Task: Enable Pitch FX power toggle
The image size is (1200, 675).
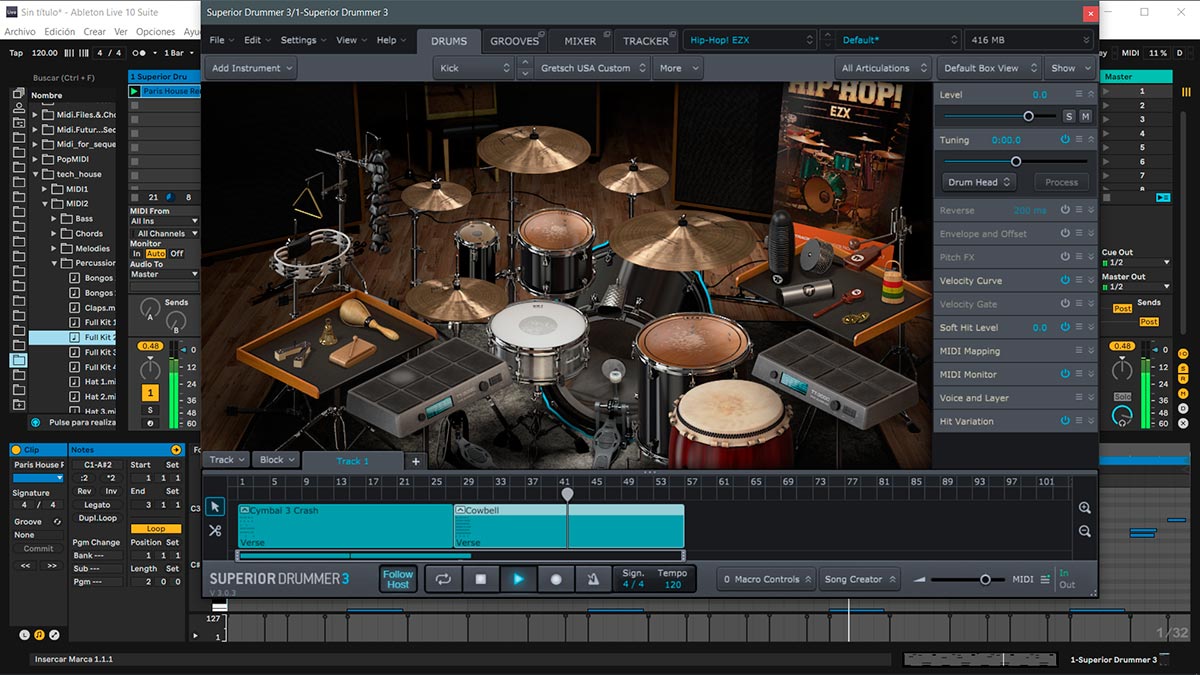Action: click(1065, 257)
